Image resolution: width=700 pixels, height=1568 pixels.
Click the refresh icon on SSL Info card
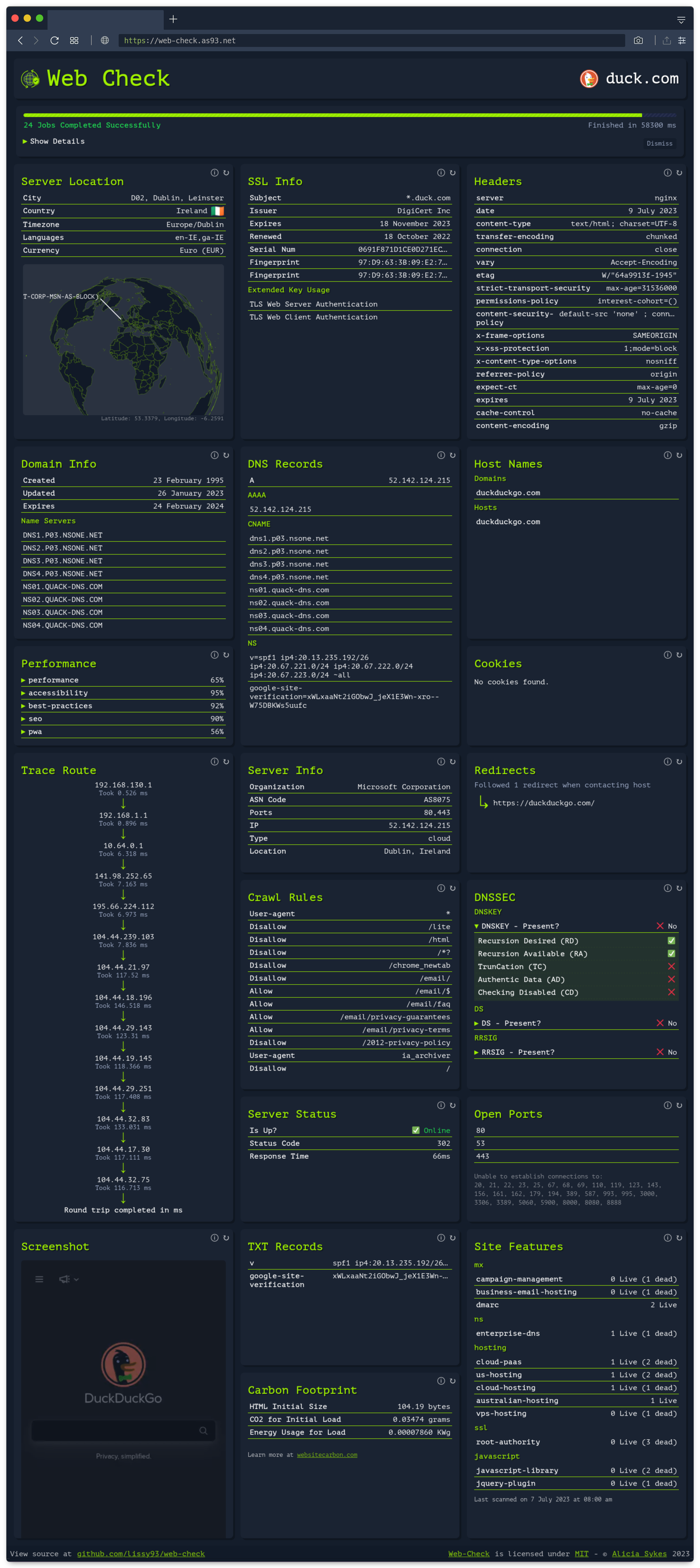pos(452,173)
